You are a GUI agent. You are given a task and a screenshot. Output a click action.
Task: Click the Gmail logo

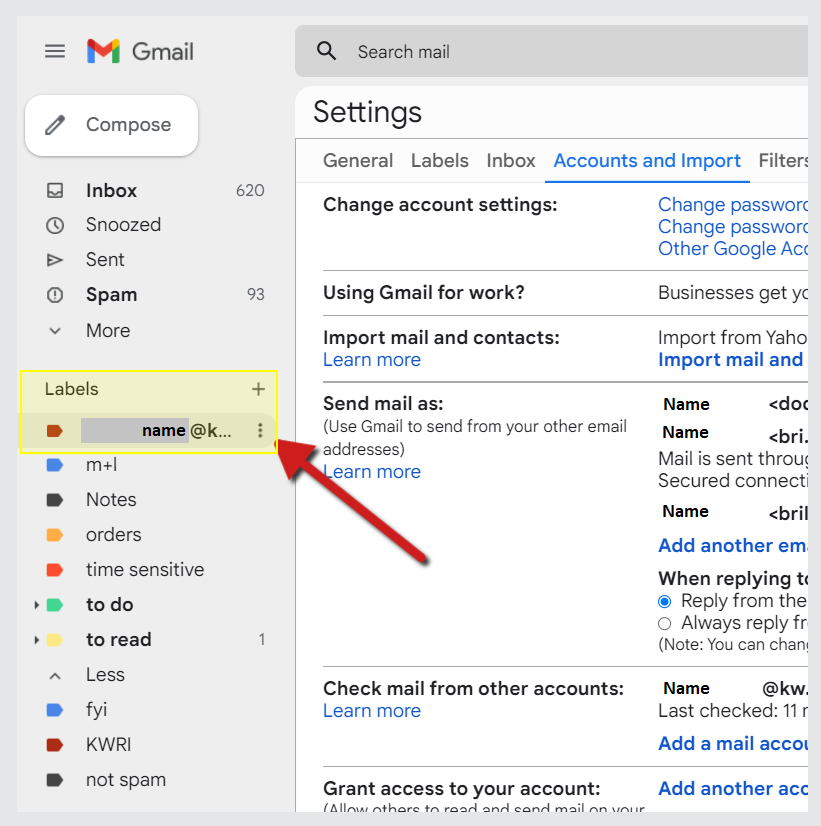140,52
